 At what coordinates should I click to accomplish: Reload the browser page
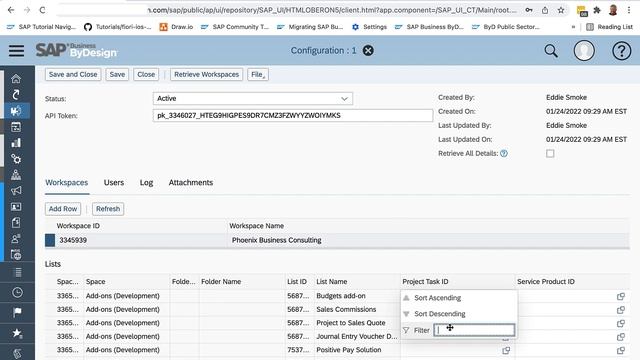pos(42,10)
